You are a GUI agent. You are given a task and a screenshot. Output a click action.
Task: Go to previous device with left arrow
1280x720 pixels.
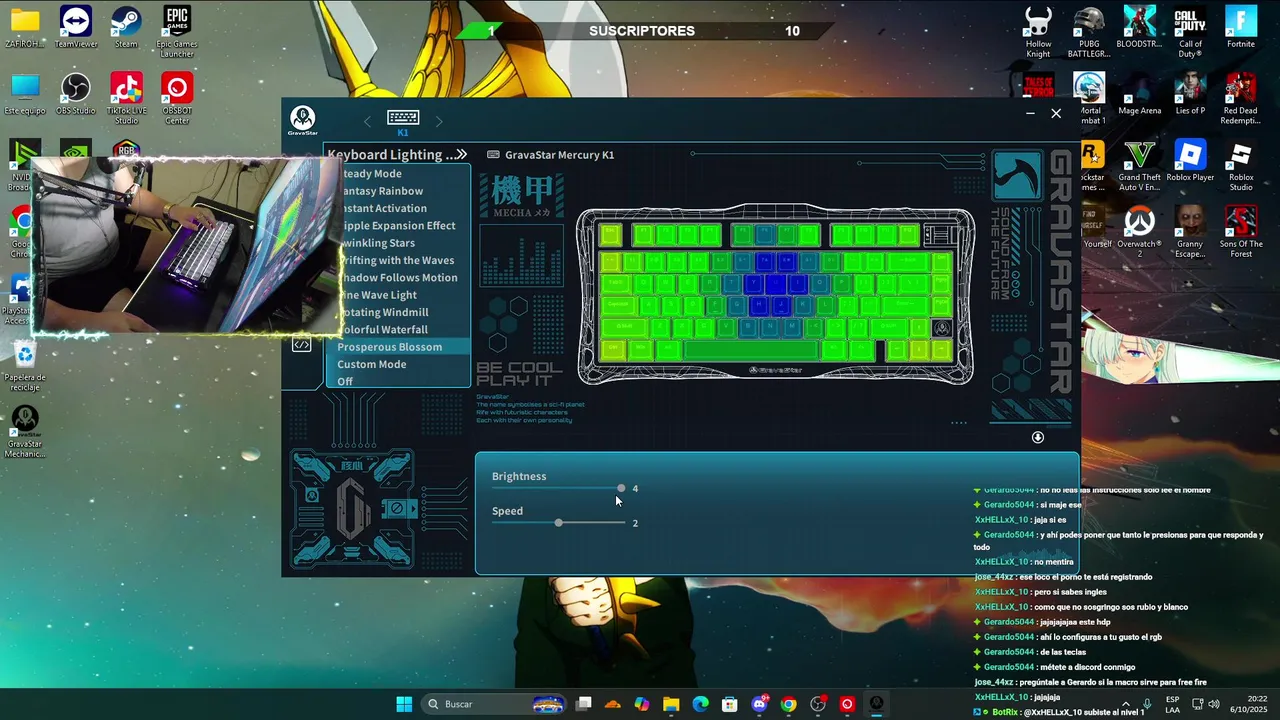coord(367,121)
